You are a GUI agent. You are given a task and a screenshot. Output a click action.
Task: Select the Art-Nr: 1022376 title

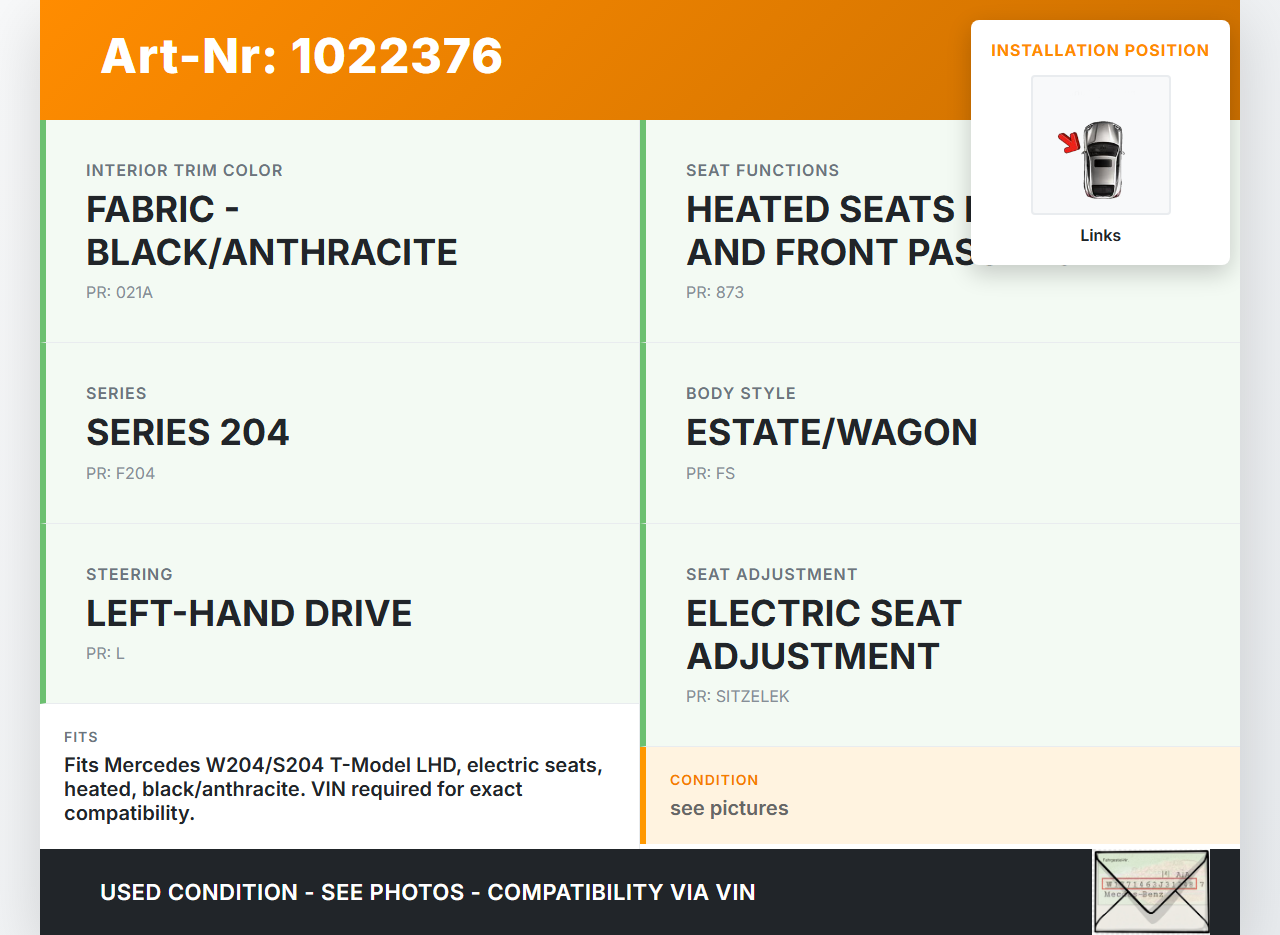(x=301, y=56)
